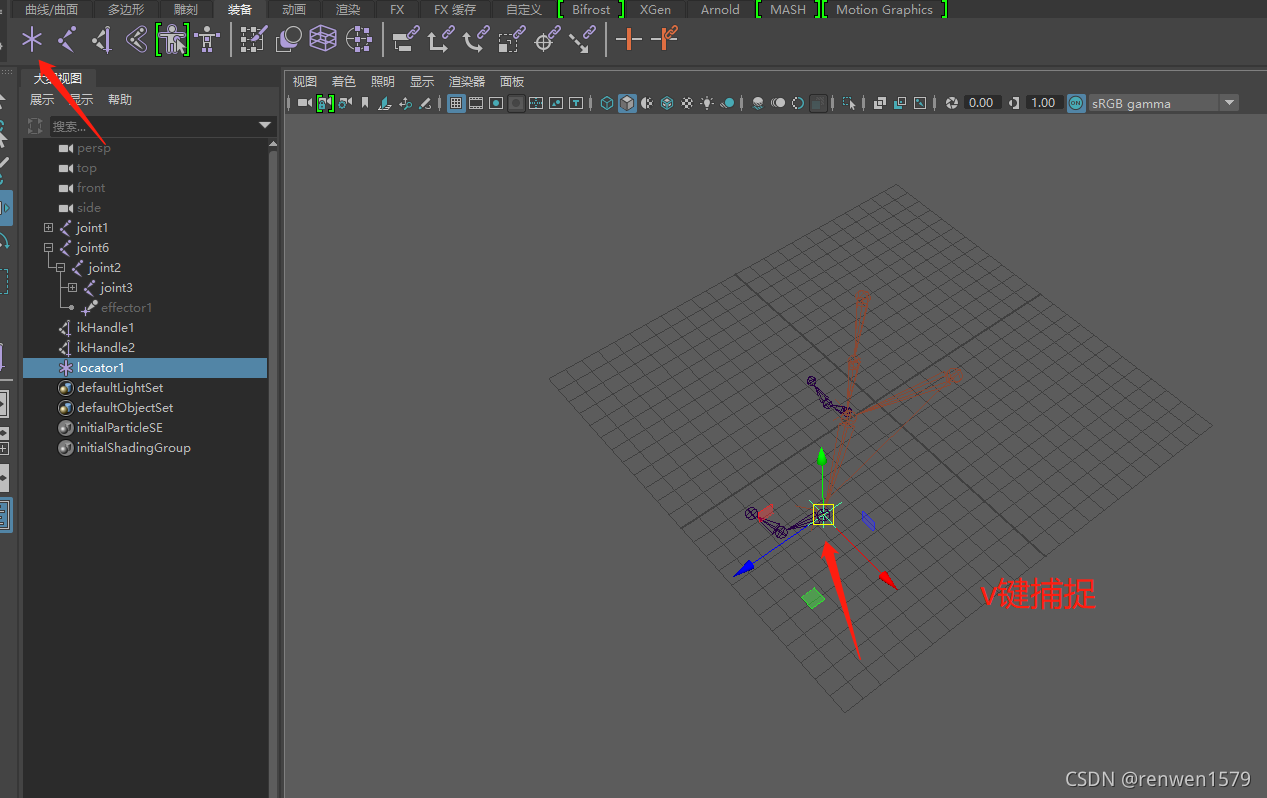
Task: Click the Parent Constraint shelf icon
Action: pos(406,40)
